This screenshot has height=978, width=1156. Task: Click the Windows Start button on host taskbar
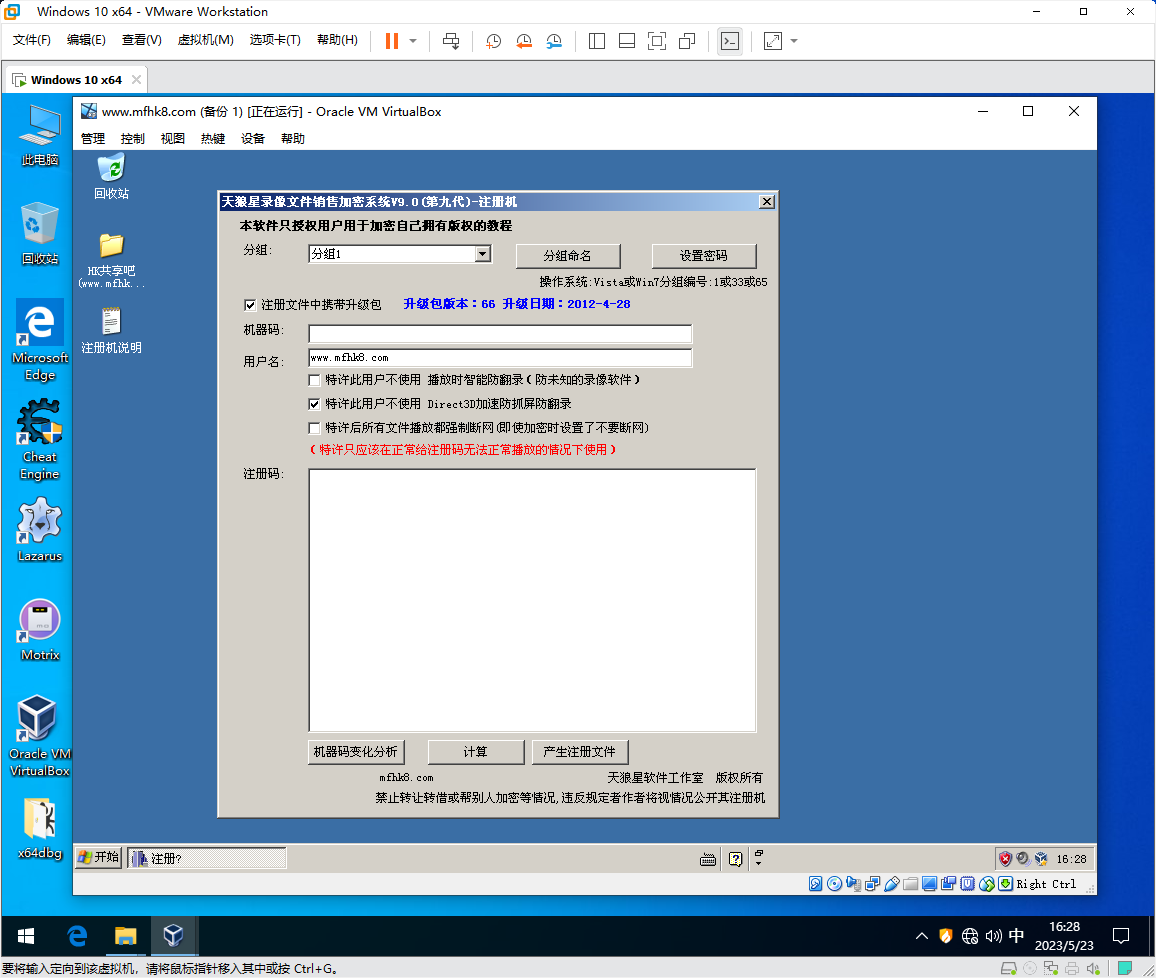coord(26,937)
